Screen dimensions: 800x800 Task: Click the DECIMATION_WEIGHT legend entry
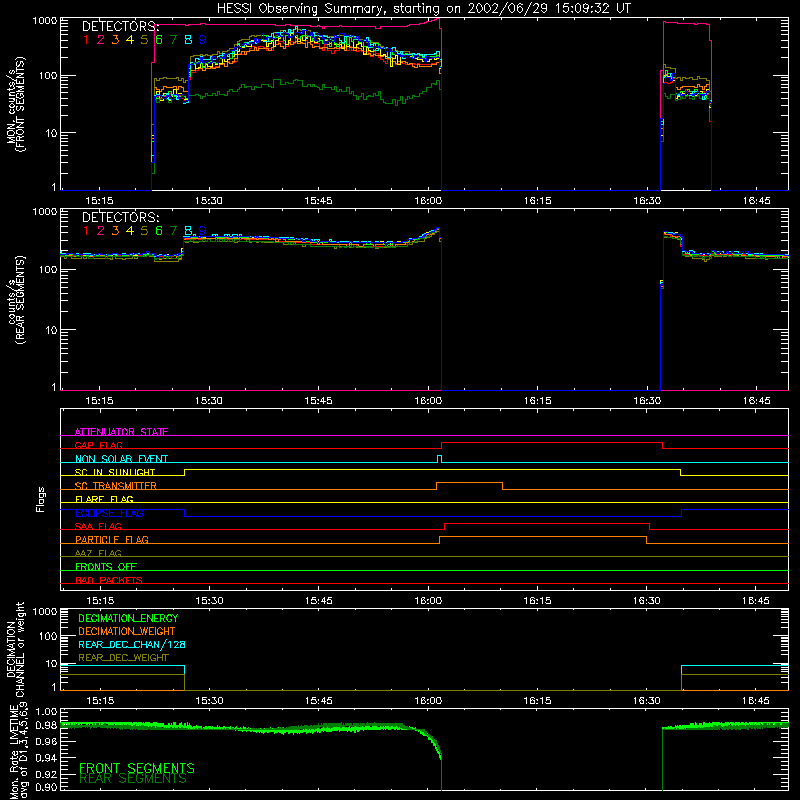pos(127,631)
